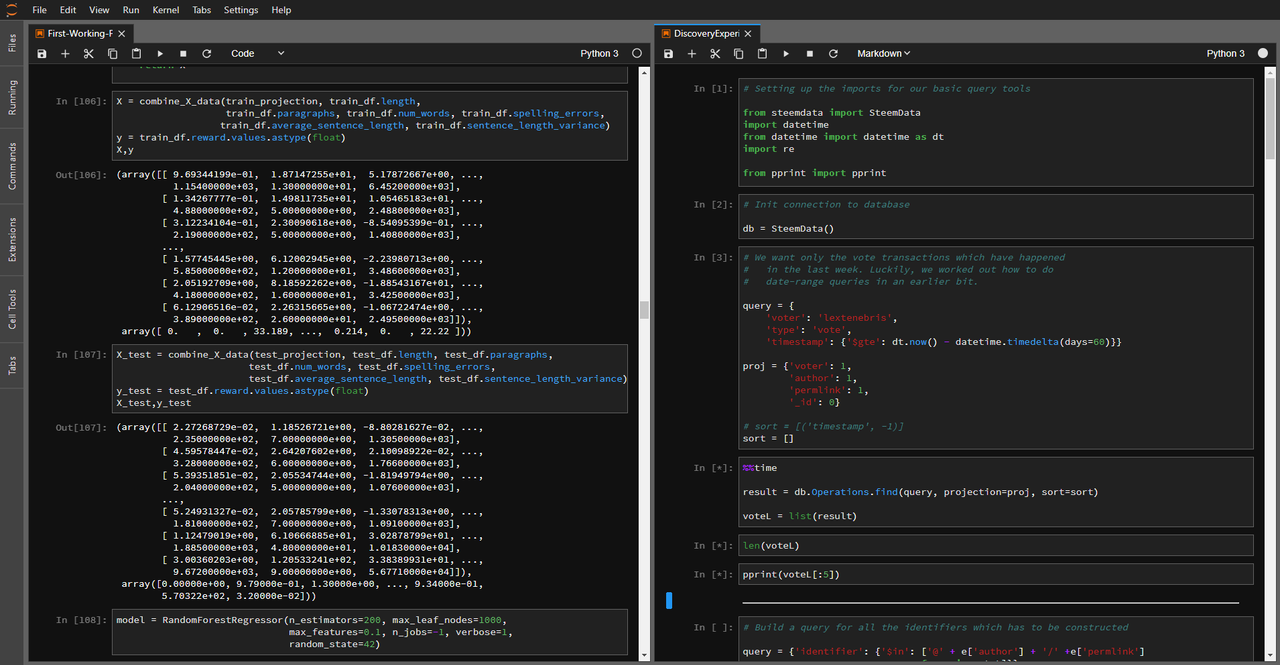The height and width of the screenshot is (665, 1280).
Task: Save the DiscoveryExperi notebook
Action: click(668, 54)
